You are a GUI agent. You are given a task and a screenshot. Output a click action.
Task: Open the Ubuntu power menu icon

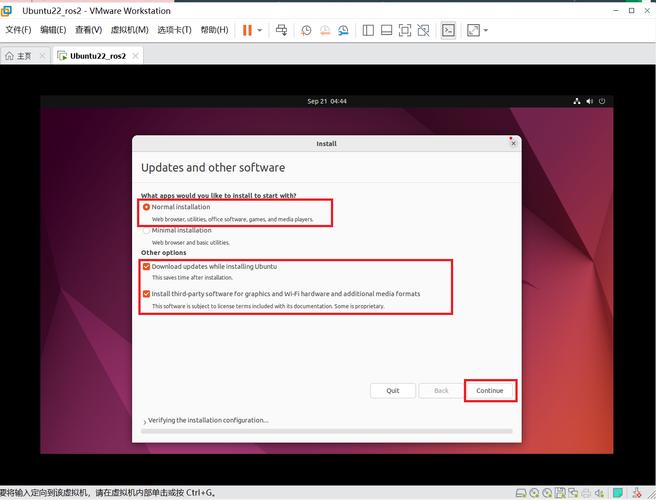[602, 101]
